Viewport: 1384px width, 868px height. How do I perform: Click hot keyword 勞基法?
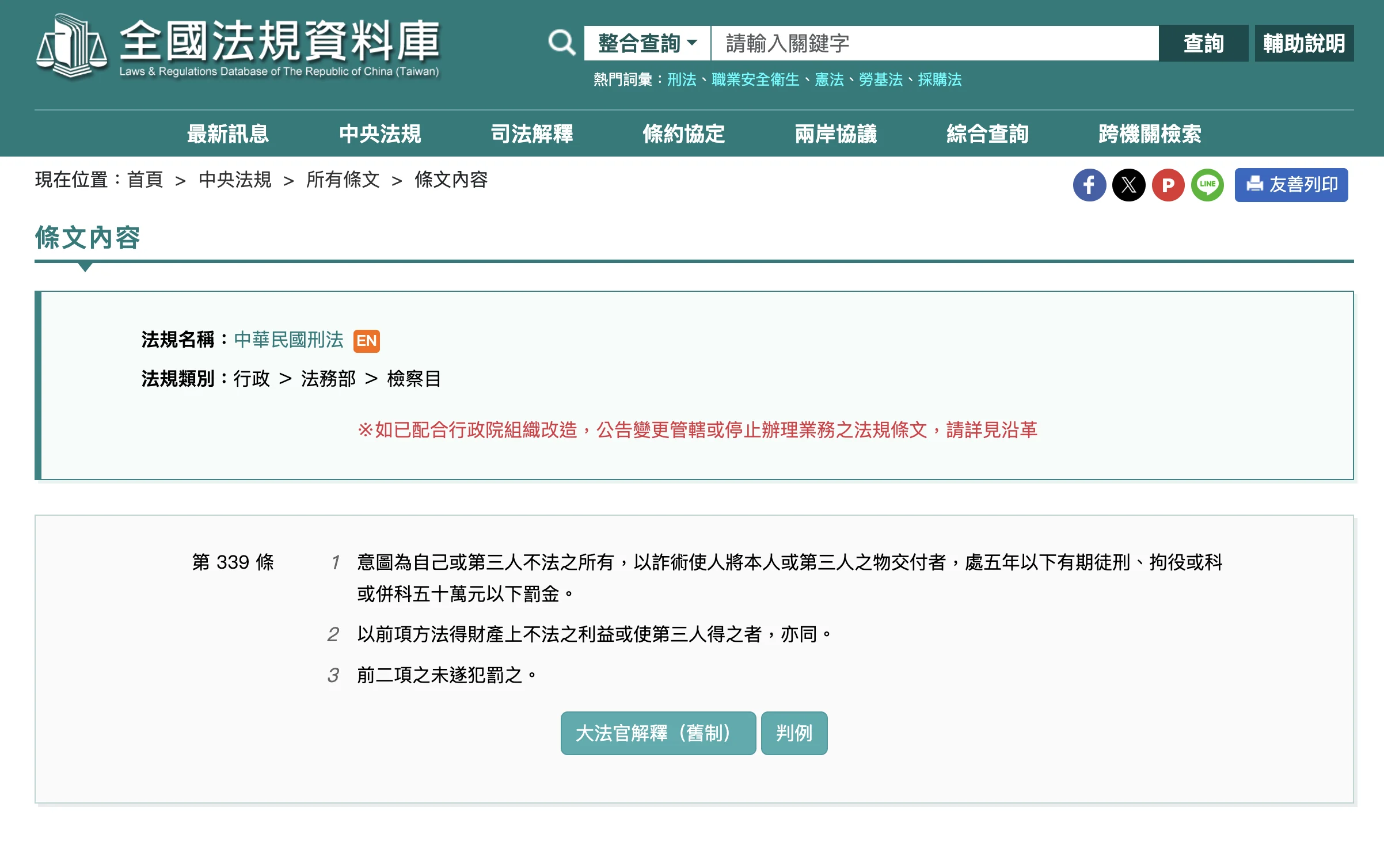pos(881,79)
